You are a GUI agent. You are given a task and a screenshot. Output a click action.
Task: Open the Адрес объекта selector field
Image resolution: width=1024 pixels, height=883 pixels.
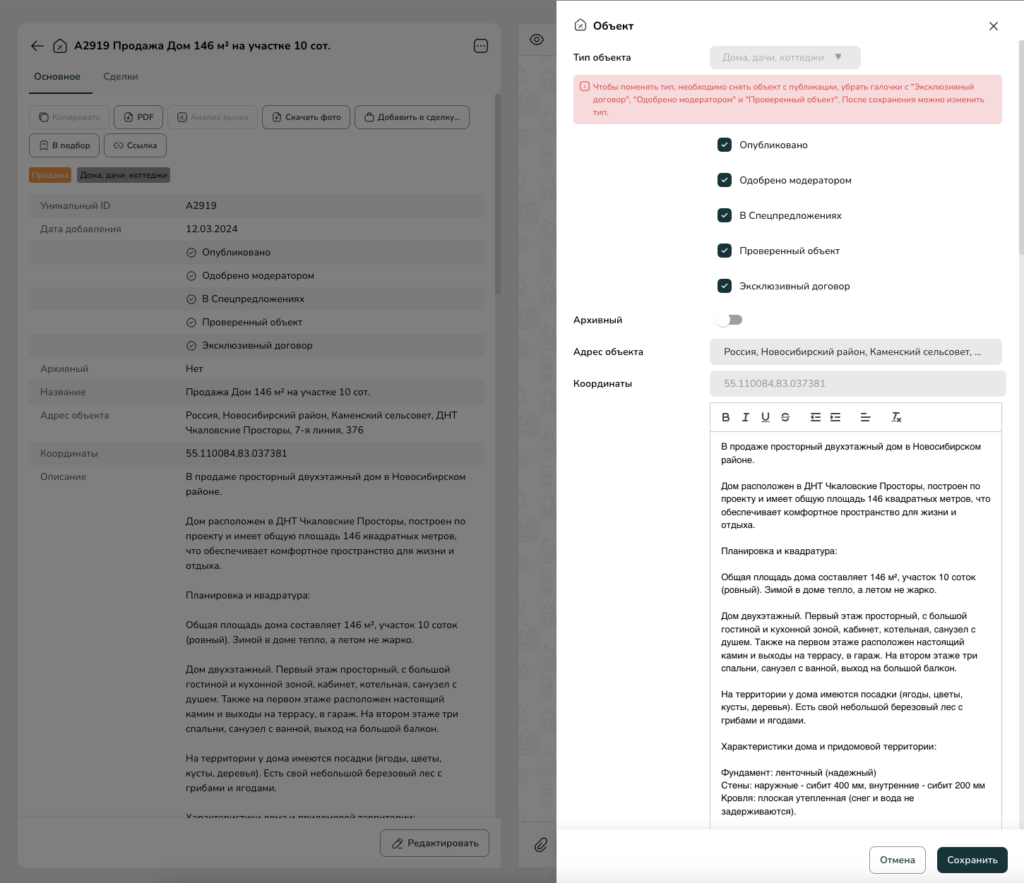coord(855,352)
